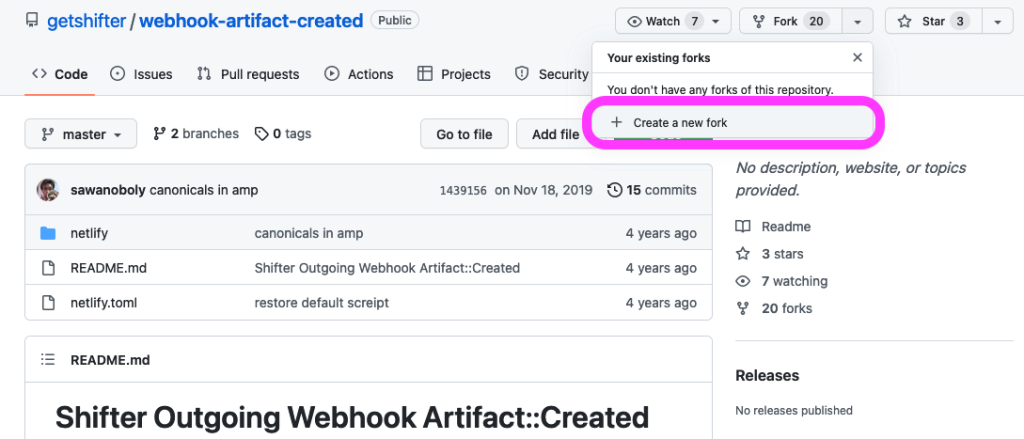
Task: Click the netlify folder icon
Action: coord(48,233)
